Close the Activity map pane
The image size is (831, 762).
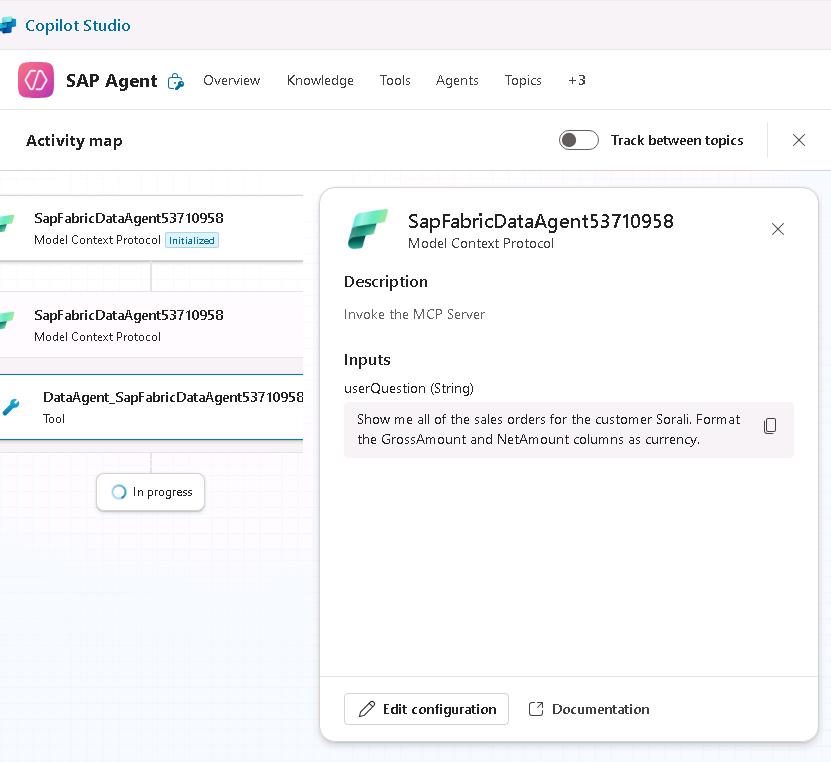pos(798,140)
